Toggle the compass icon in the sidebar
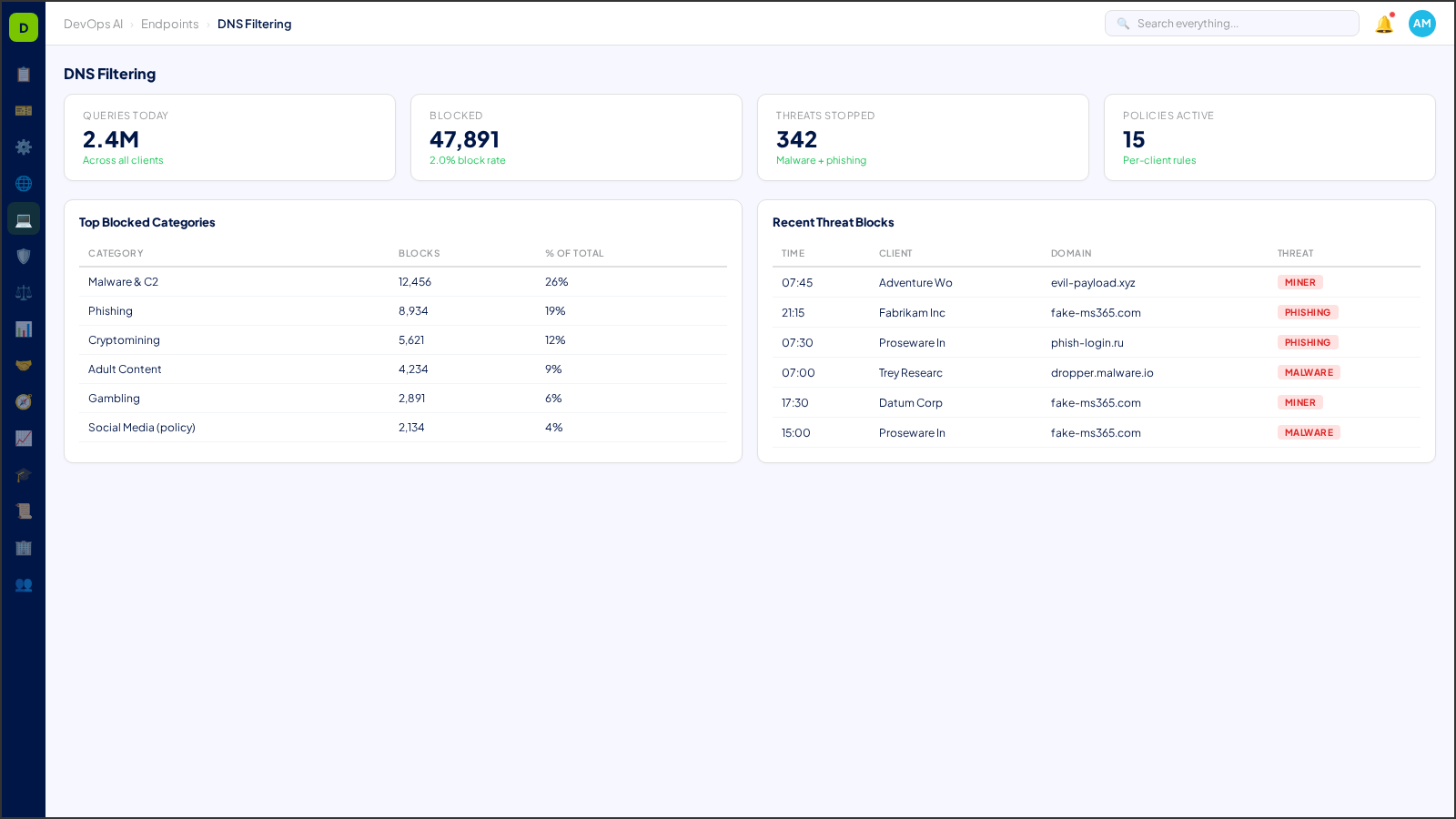Viewport: 1456px width, 819px height. [x=24, y=401]
